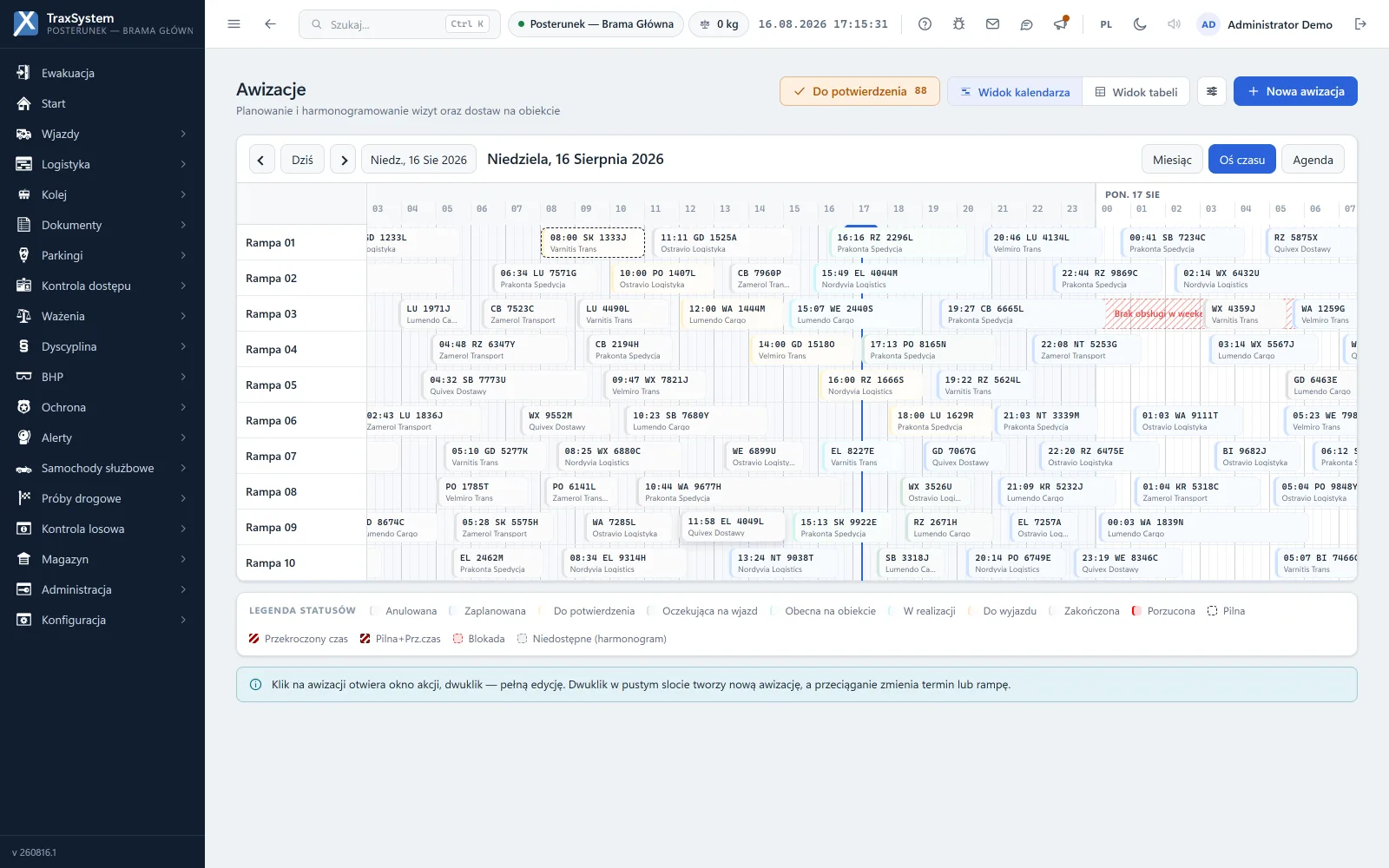This screenshot has height=868, width=1389.
Task: Expand the Wjazdy menu
Action: pyautogui.click(x=102, y=134)
